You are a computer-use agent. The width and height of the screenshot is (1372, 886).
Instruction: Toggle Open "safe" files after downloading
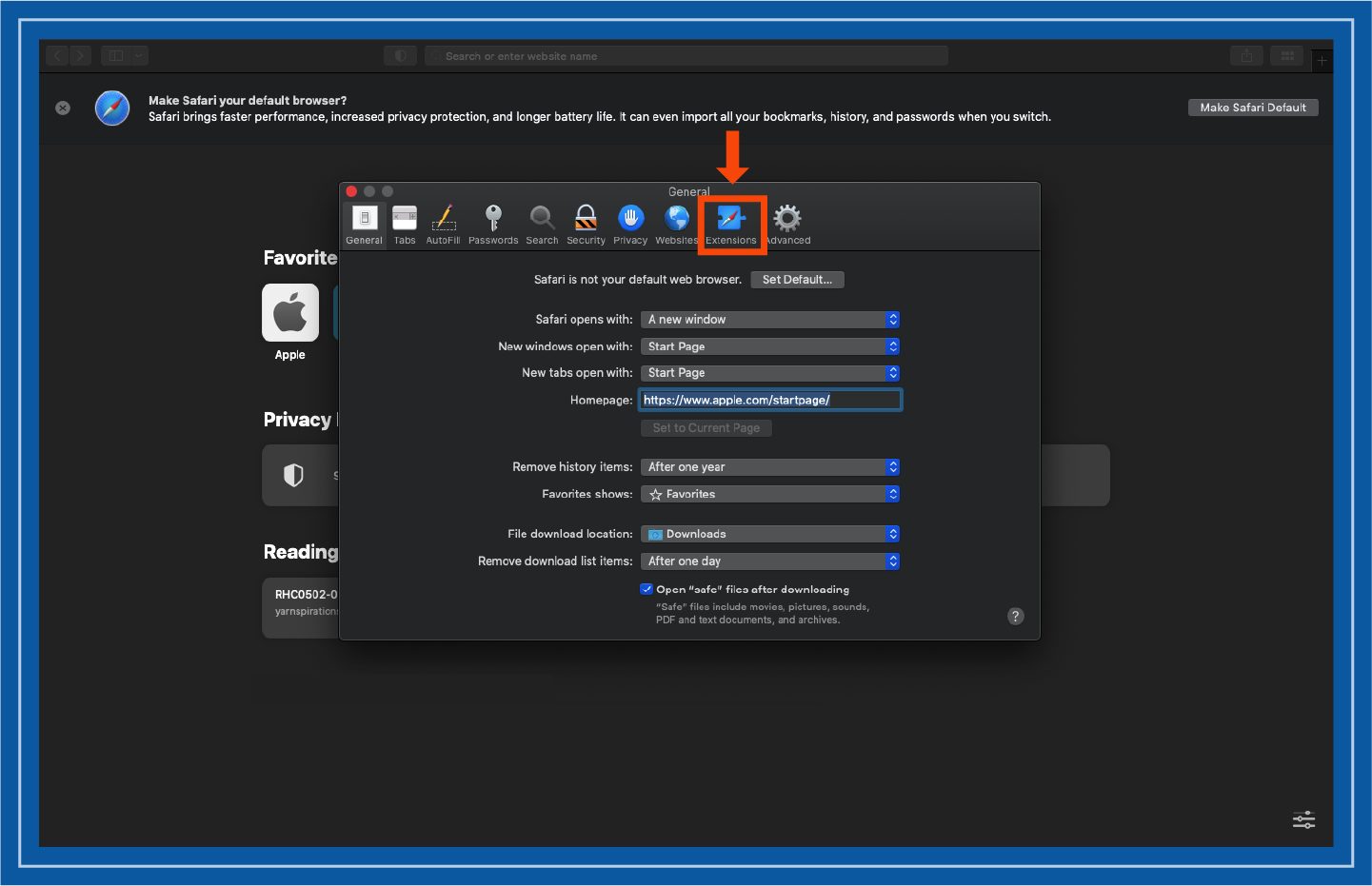tap(646, 589)
